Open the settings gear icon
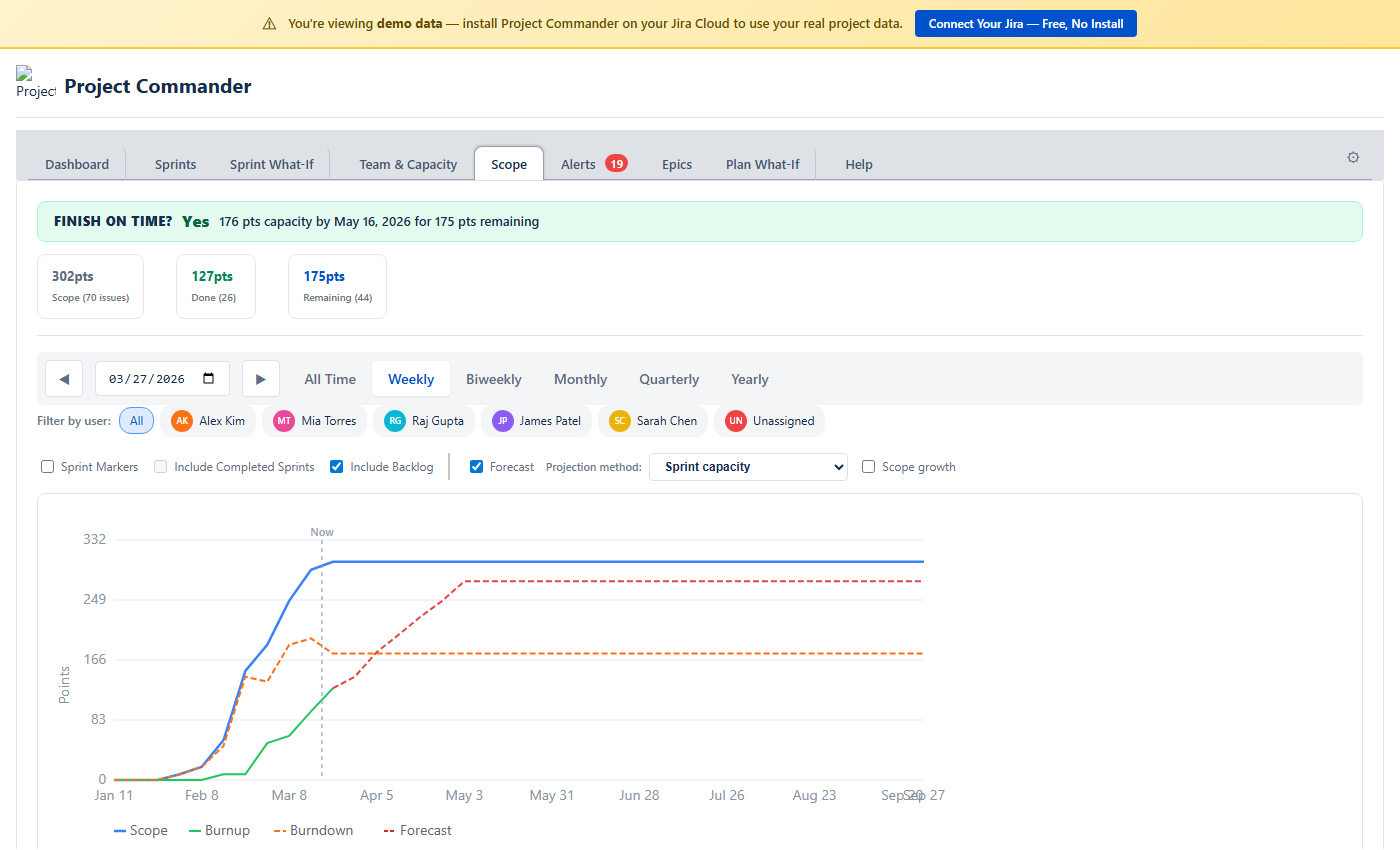The width and height of the screenshot is (1400, 850). point(1353,157)
